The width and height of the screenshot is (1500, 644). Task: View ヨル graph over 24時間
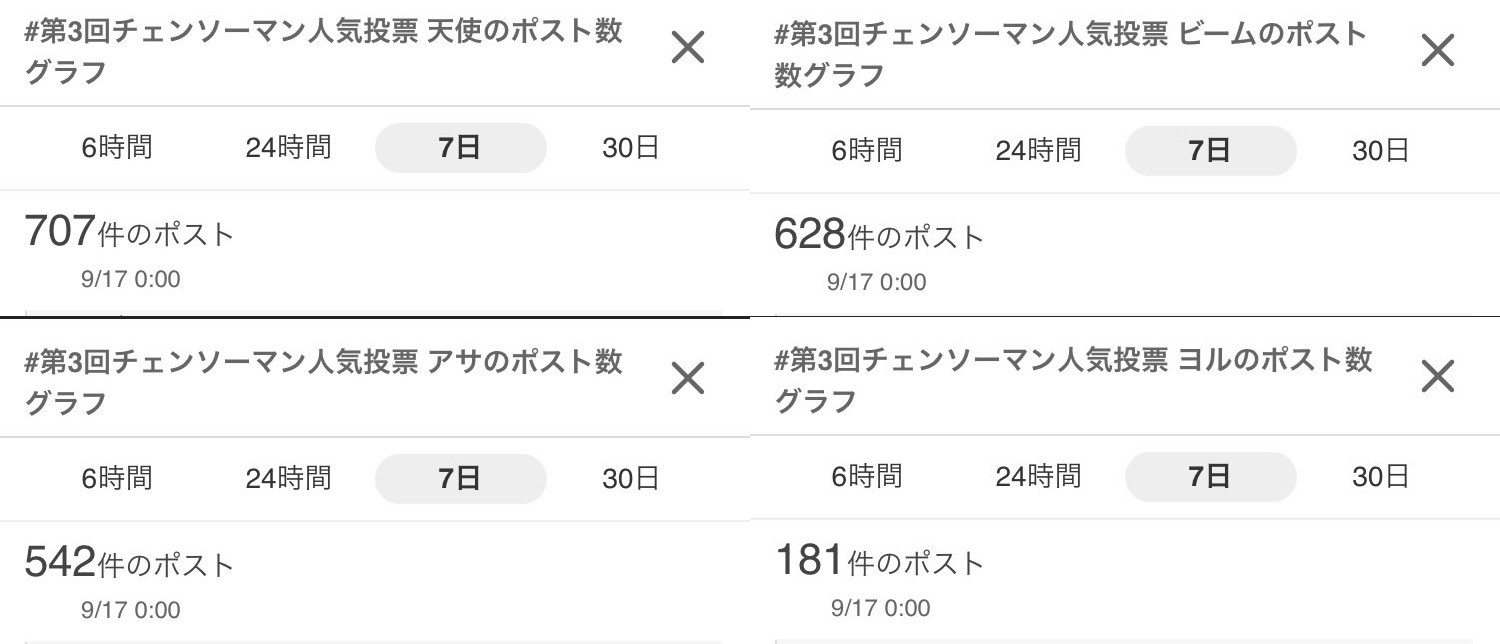(1038, 477)
